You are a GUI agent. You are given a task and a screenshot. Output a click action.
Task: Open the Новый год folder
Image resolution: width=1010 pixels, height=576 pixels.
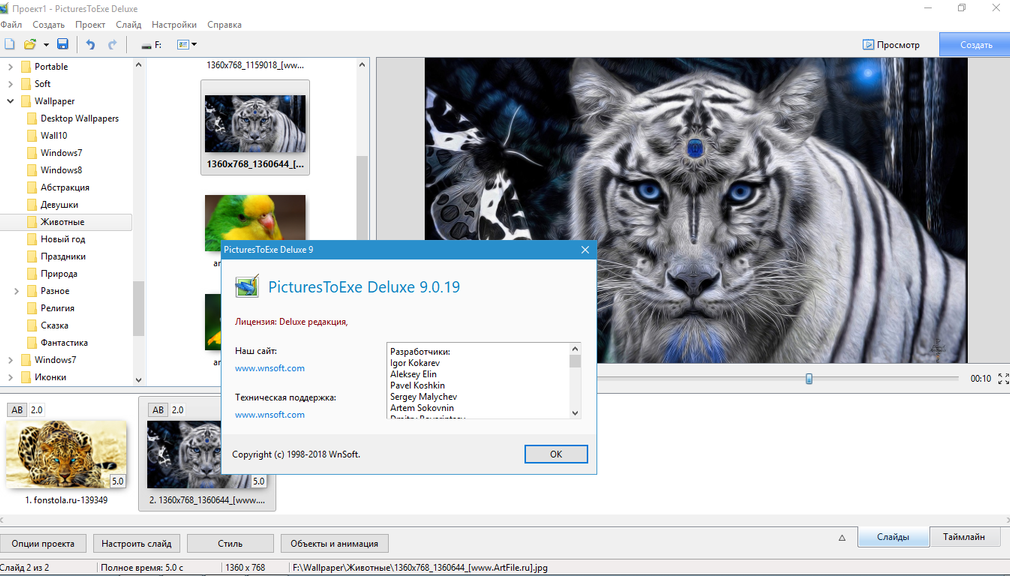[62, 239]
